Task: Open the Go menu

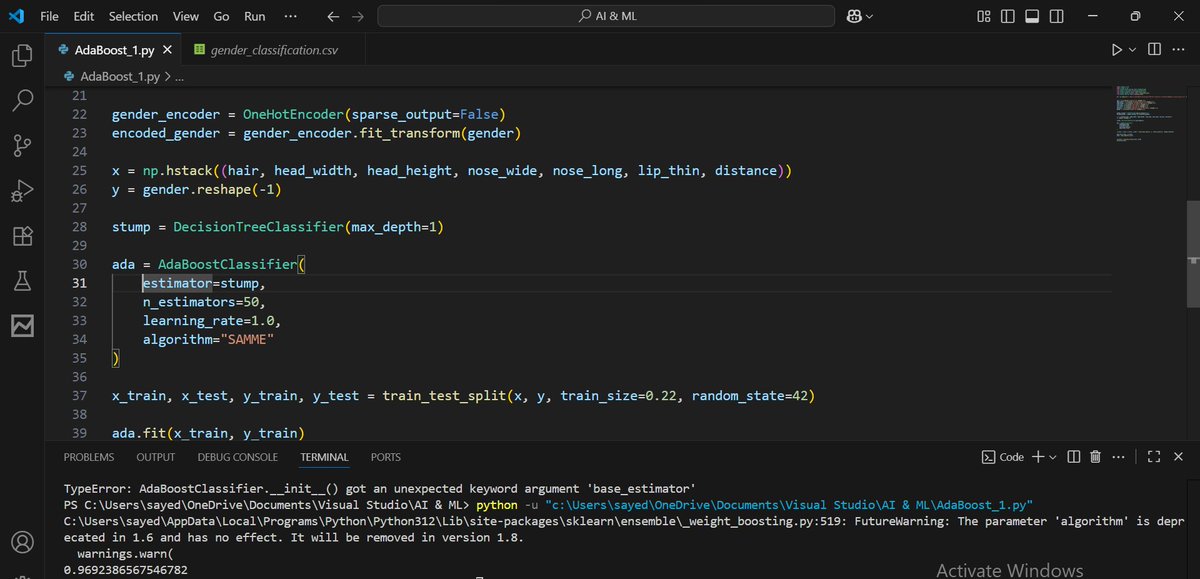Action: (222, 16)
